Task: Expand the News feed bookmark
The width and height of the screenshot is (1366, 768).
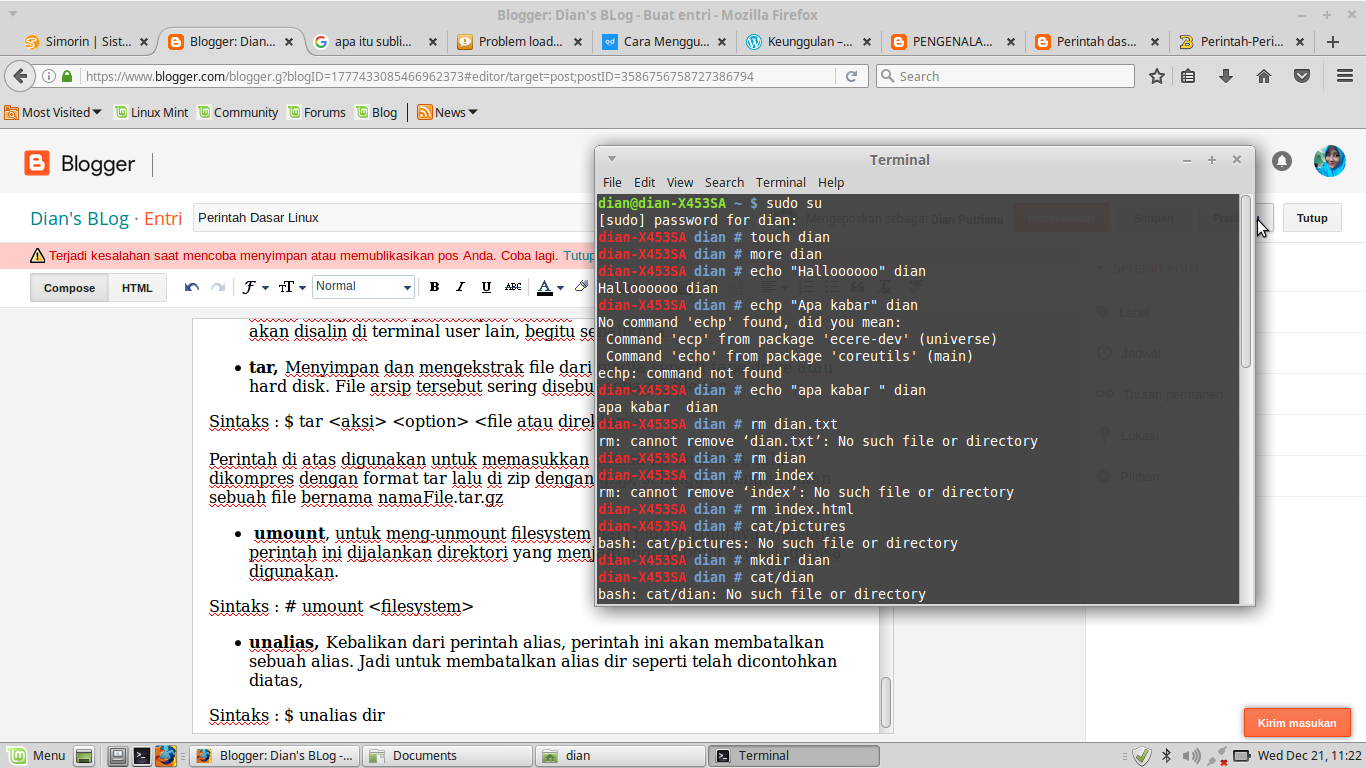Action: click(x=447, y=112)
